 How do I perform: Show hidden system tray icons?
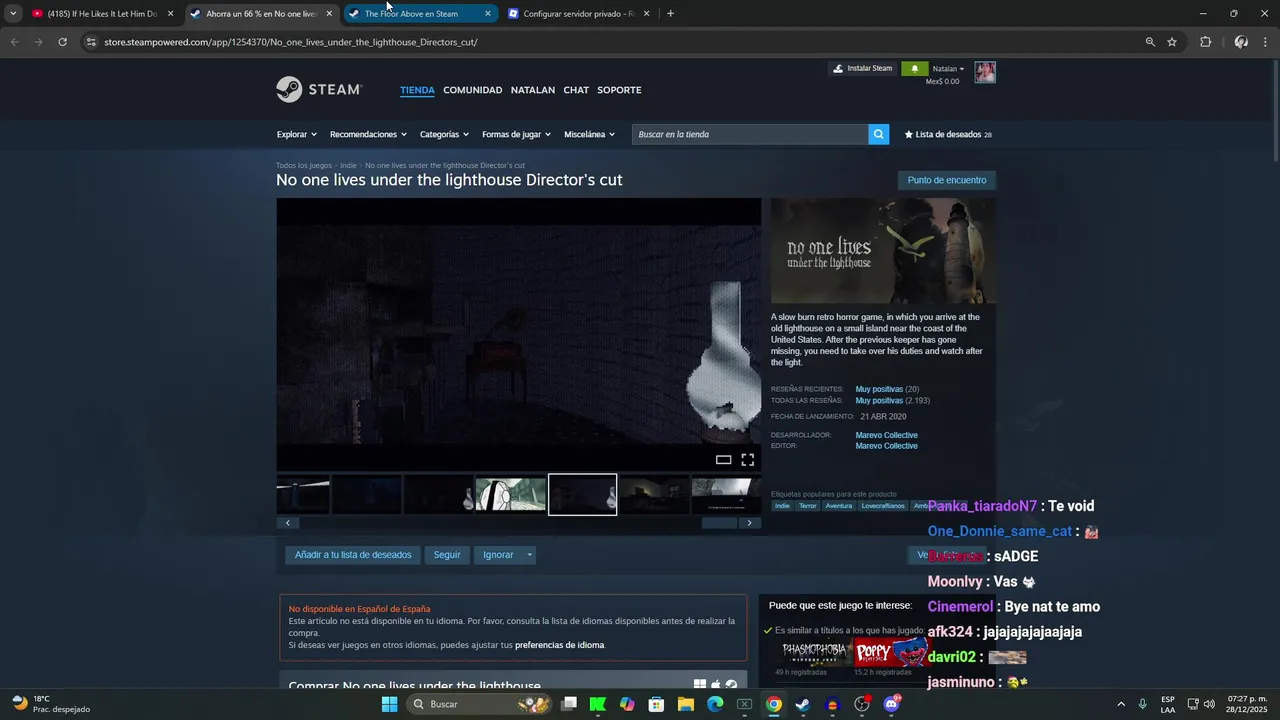click(x=1120, y=704)
